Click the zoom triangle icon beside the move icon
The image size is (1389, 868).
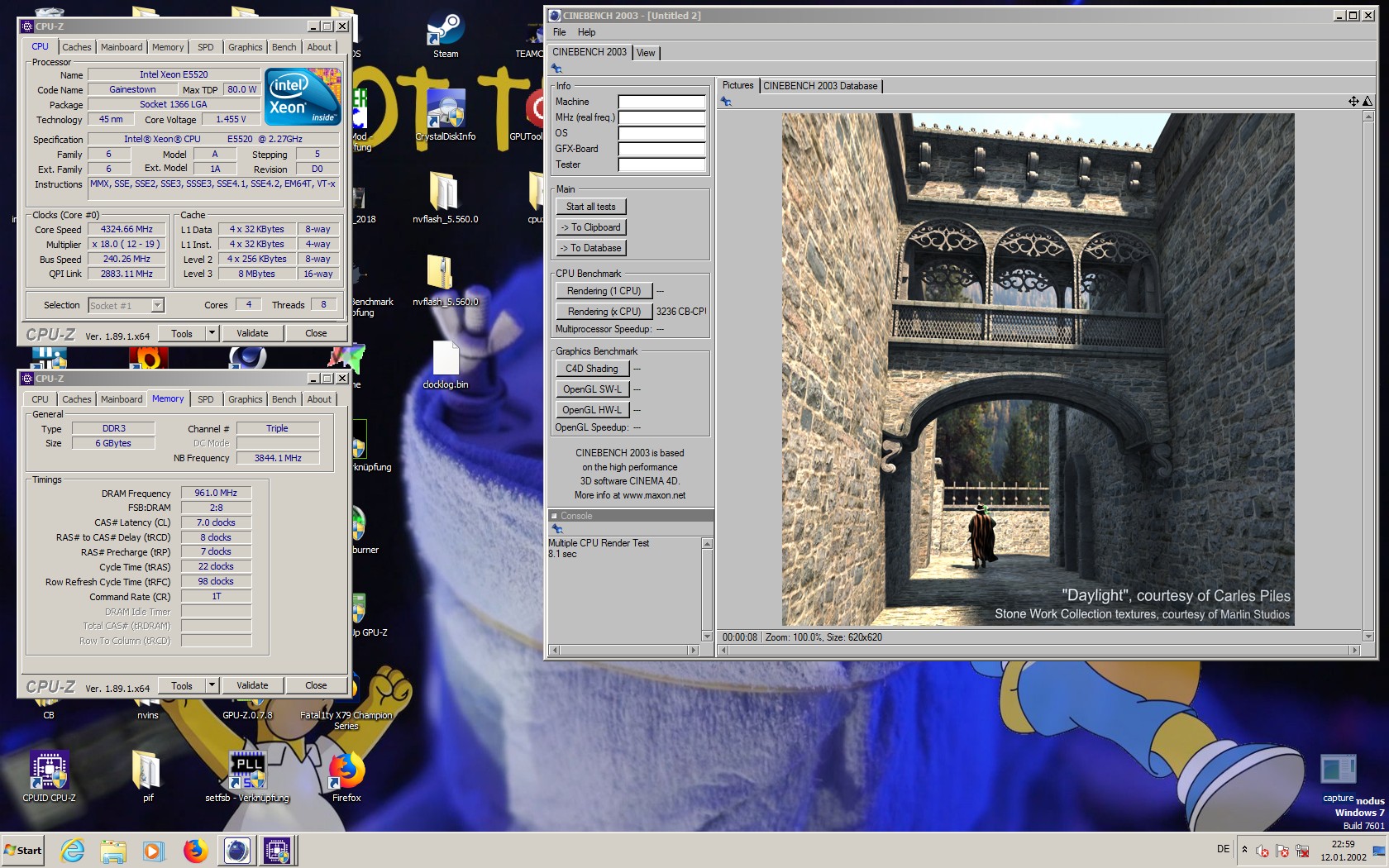pyautogui.click(x=1367, y=102)
